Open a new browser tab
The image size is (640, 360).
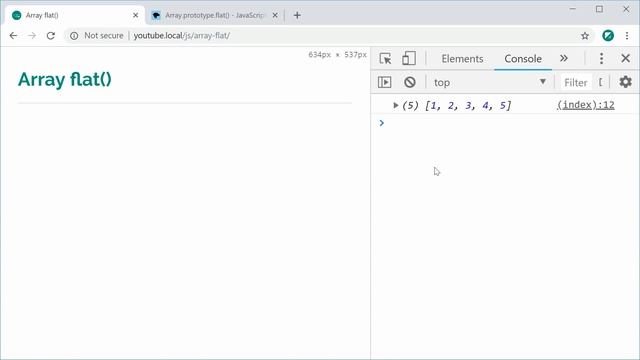297,16
